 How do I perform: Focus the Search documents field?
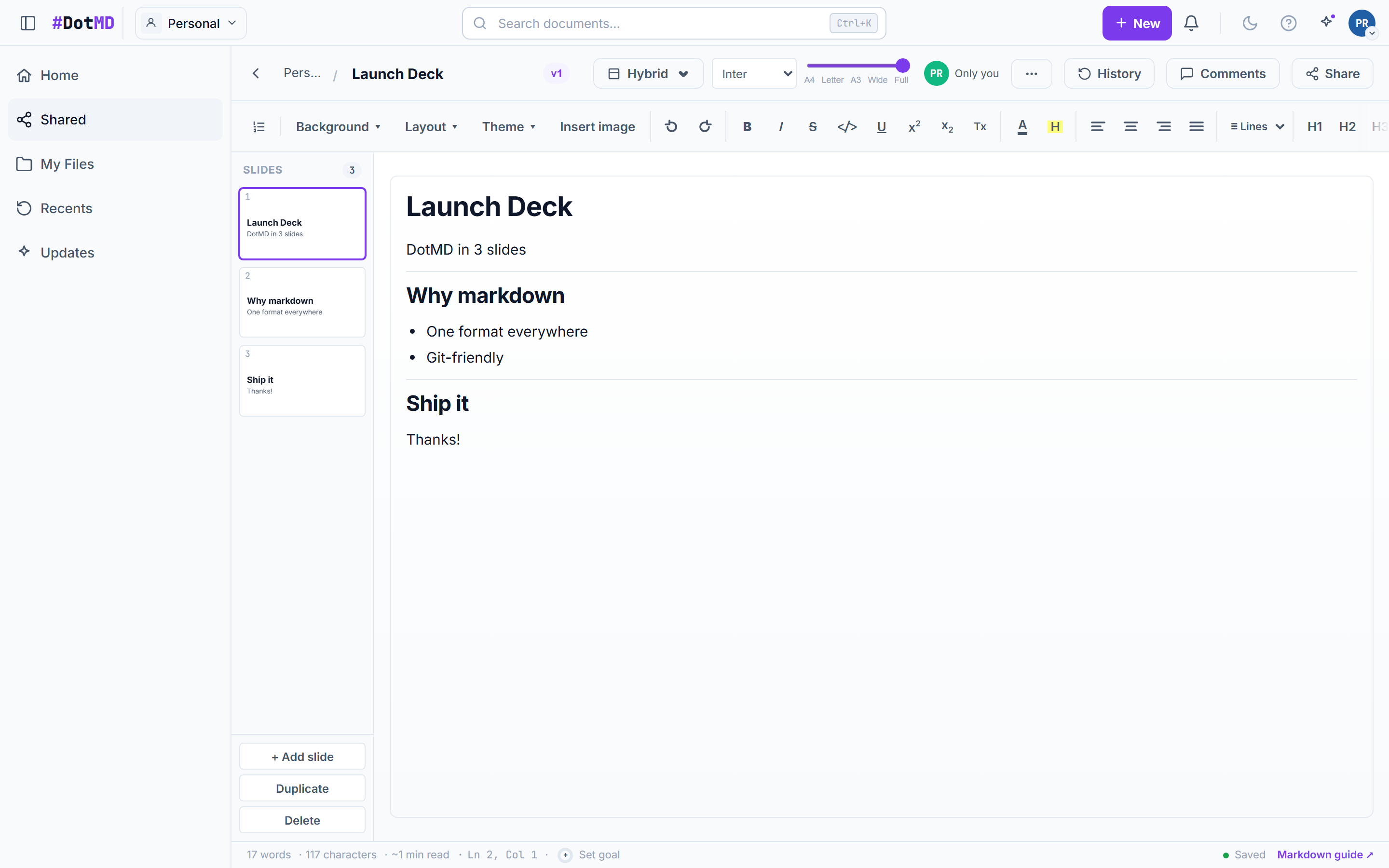(674, 23)
